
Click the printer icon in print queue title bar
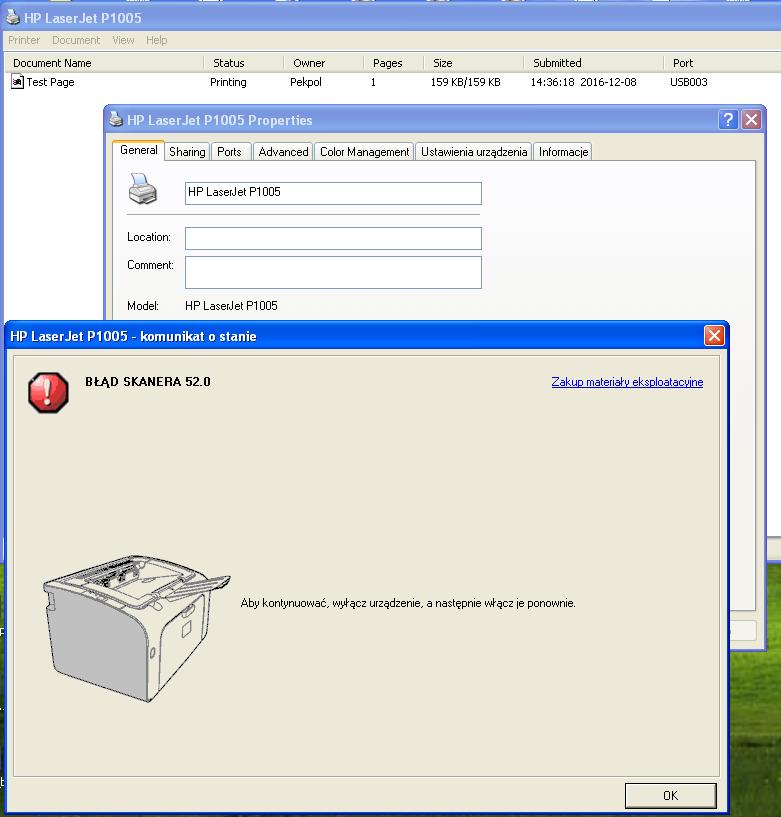(x=13, y=17)
